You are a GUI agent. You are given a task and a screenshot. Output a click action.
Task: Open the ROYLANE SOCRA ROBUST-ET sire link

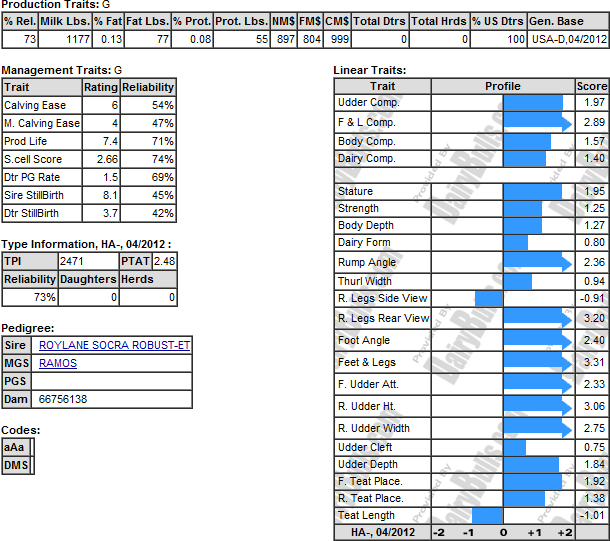click(114, 346)
